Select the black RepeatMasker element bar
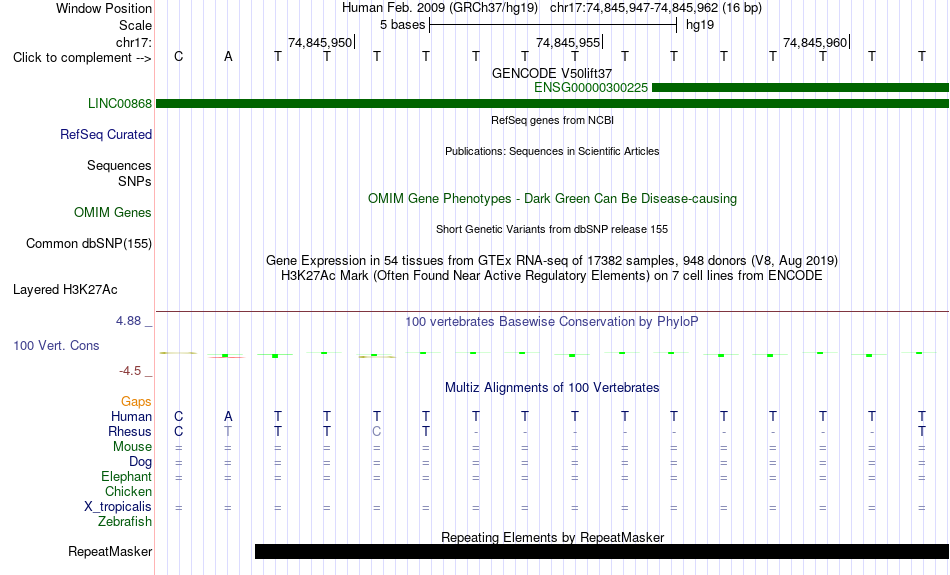 click(602, 551)
